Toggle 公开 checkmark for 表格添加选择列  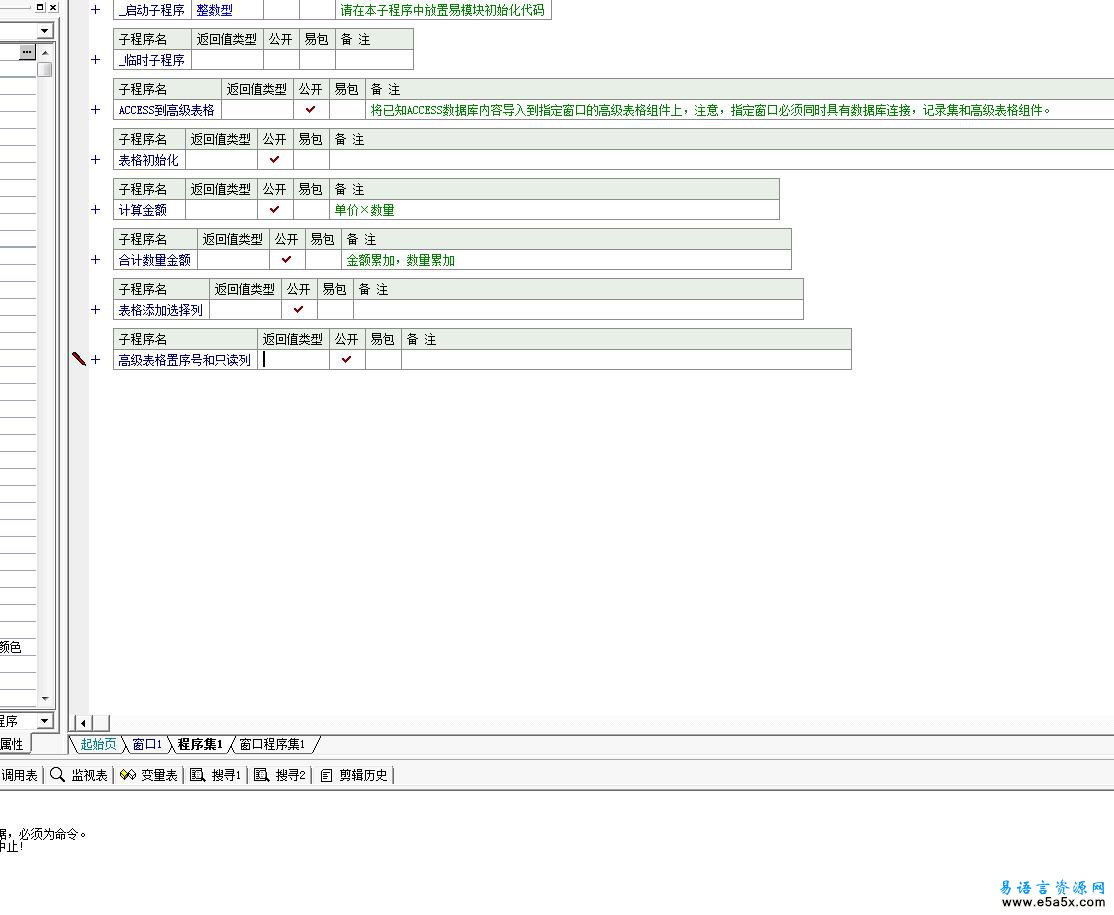(298, 310)
